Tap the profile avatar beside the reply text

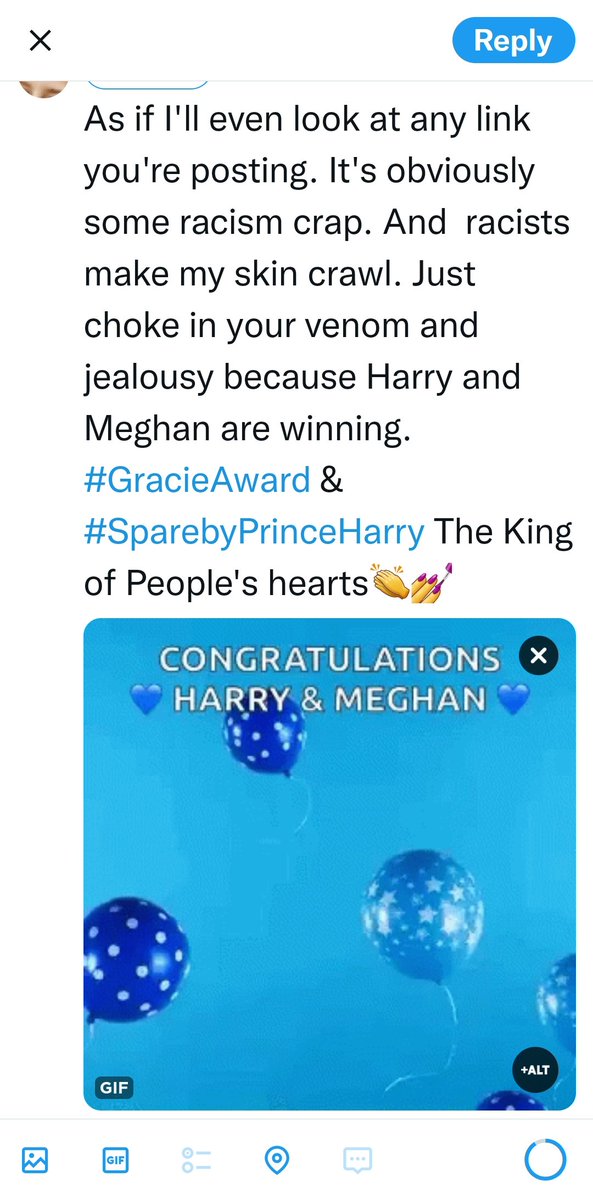pos(45,86)
